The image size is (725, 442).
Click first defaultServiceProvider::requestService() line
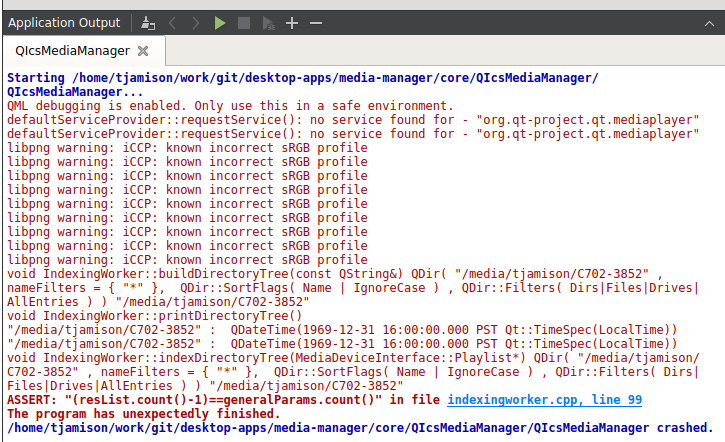click(353, 120)
